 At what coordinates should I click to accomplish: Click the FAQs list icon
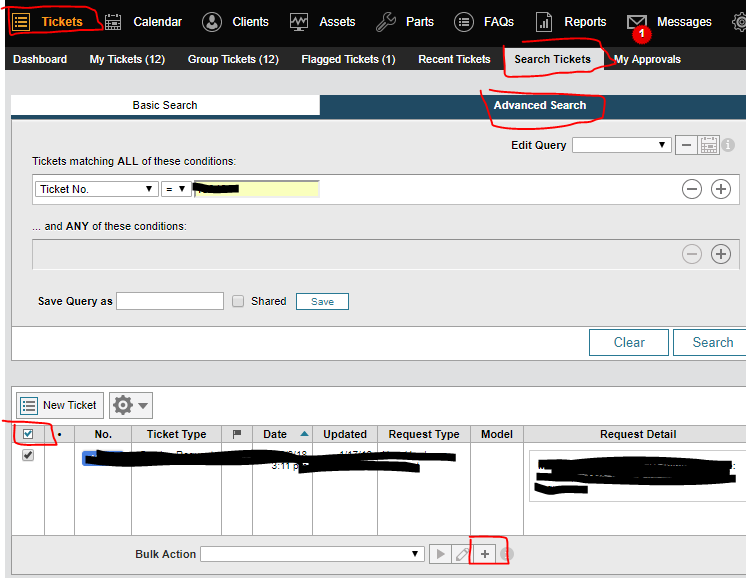[463, 22]
